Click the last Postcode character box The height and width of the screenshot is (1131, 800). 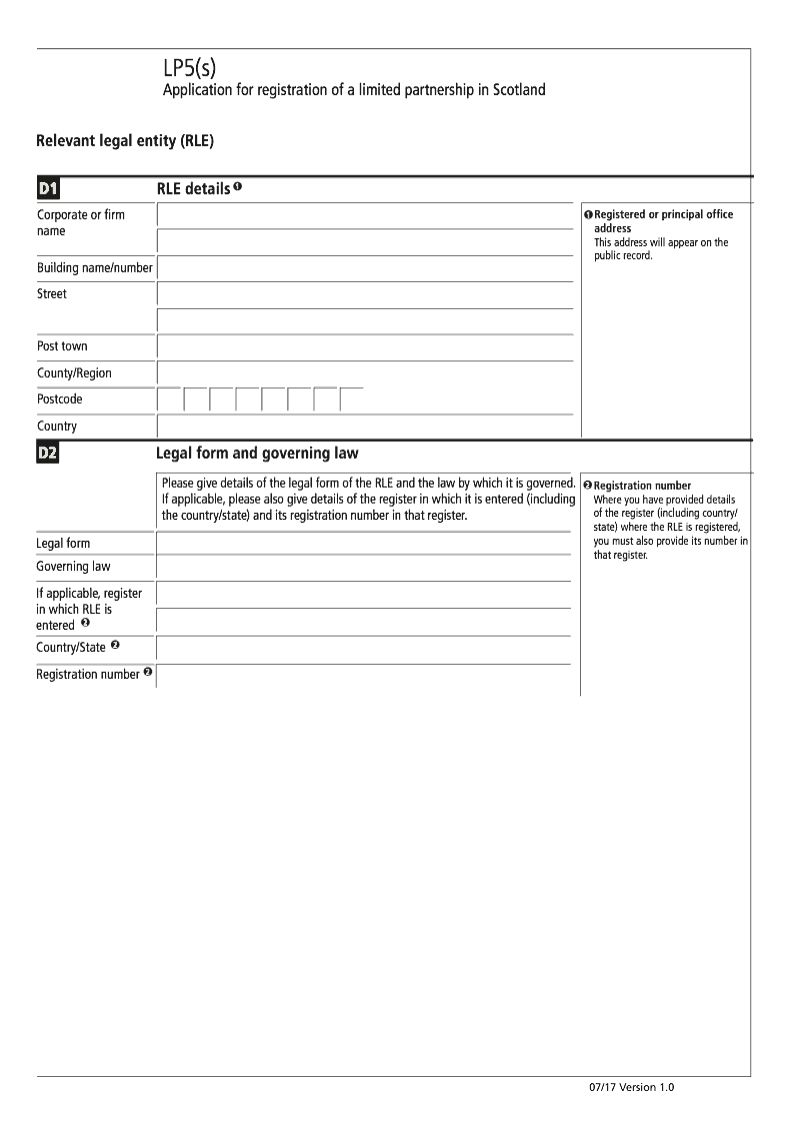coord(351,400)
